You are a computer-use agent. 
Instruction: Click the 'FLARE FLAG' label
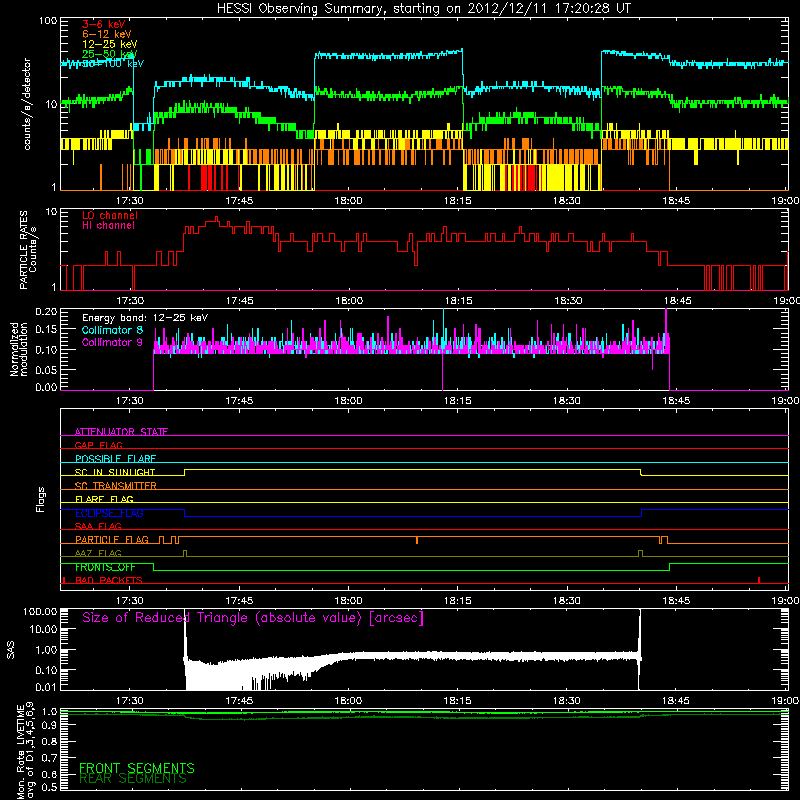click(x=104, y=499)
